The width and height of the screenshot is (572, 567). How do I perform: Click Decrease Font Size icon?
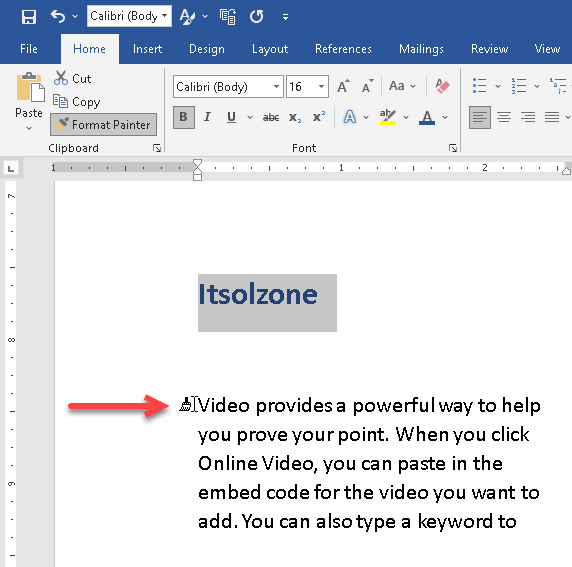click(x=367, y=86)
